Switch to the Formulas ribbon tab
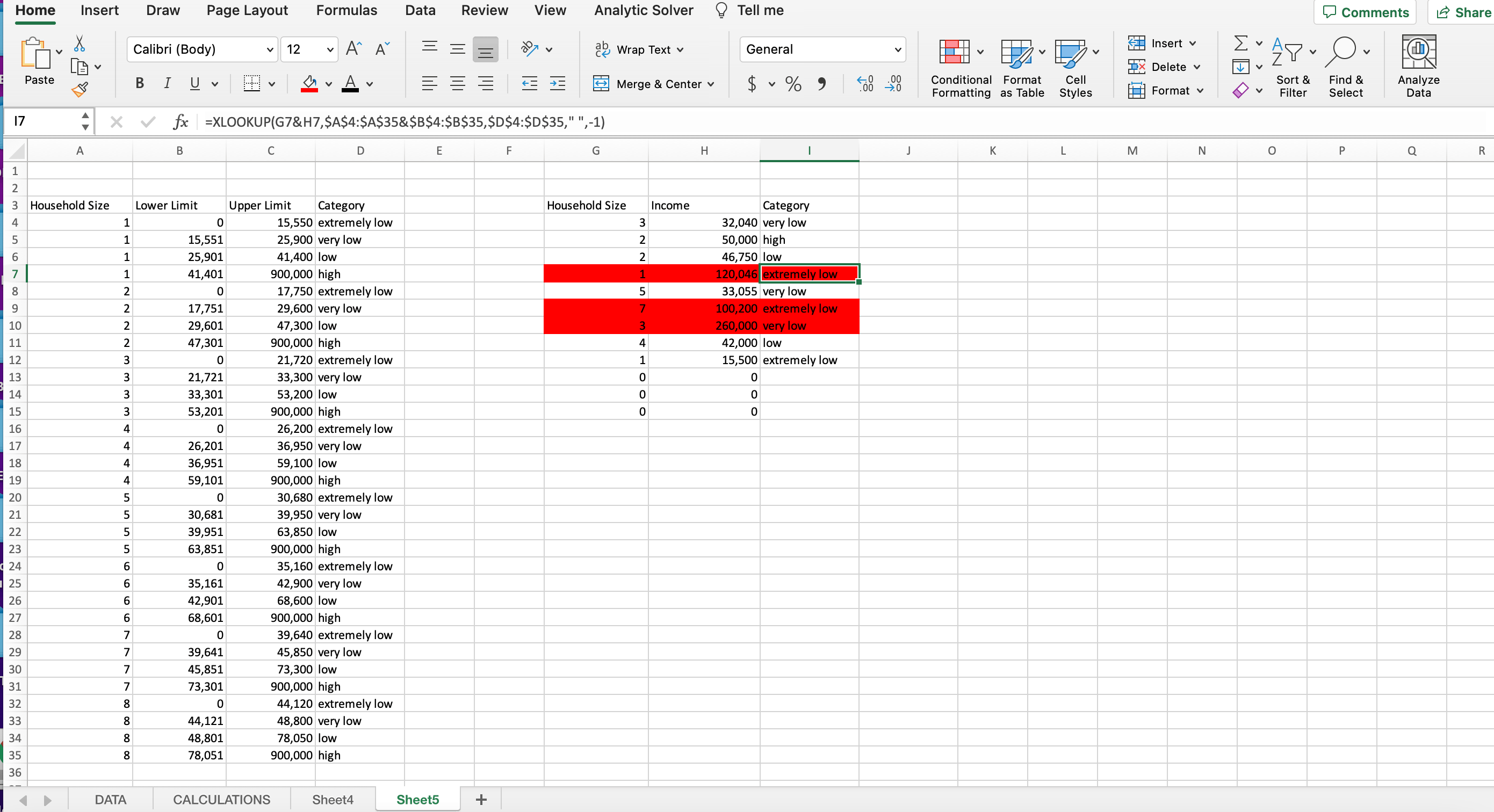The height and width of the screenshot is (812, 1494). coord(347,10)
